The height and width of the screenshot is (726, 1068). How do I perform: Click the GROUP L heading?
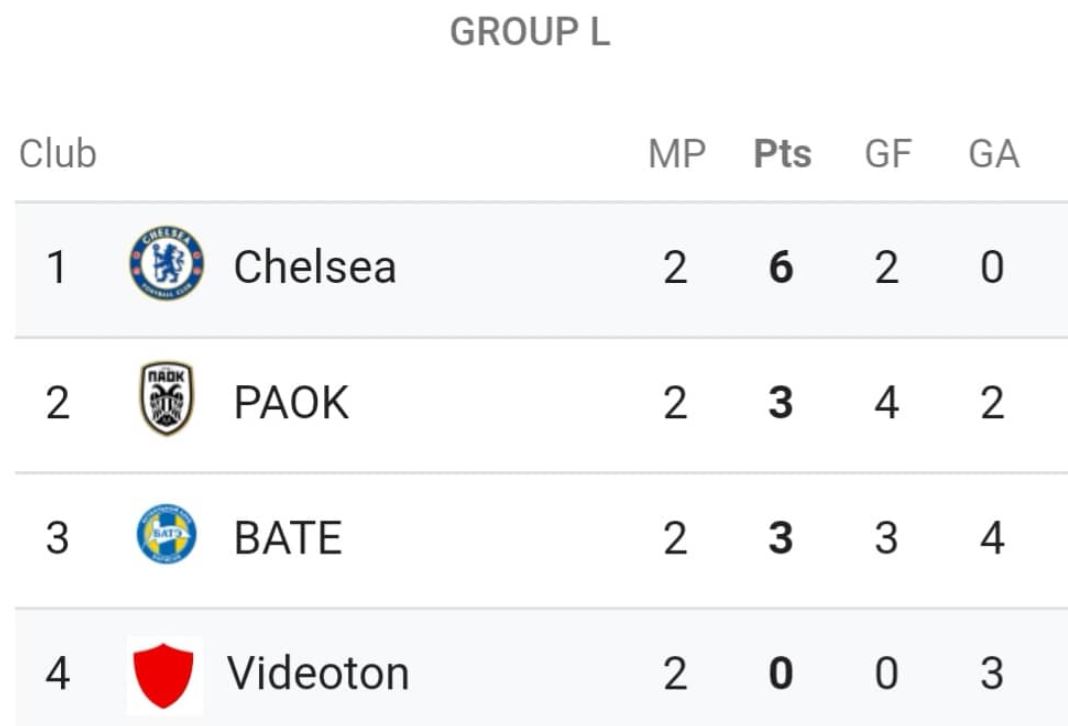[530, 32]
